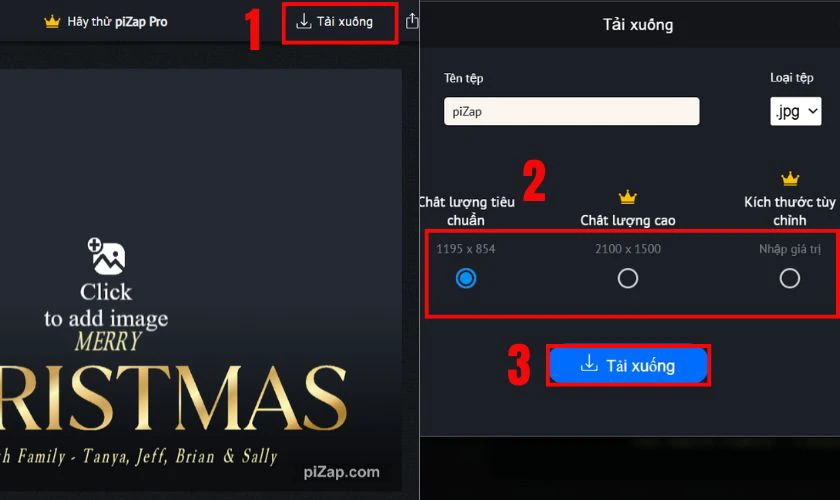Choose the custom size radio button
Image resolution: width=840 pixels, height=500 pixels.
pos(789,278)
